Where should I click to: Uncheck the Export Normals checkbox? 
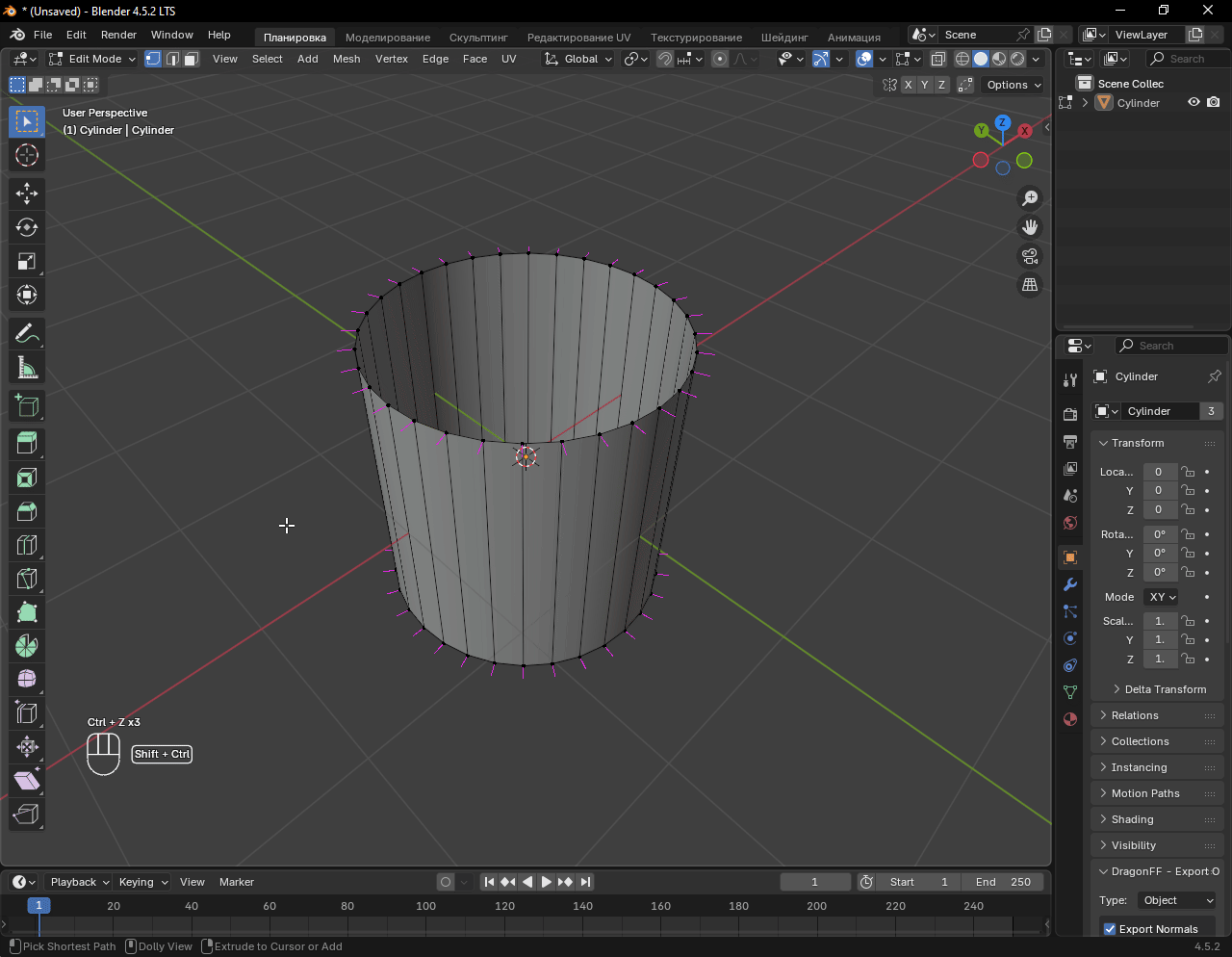[x=1110, y=929]
